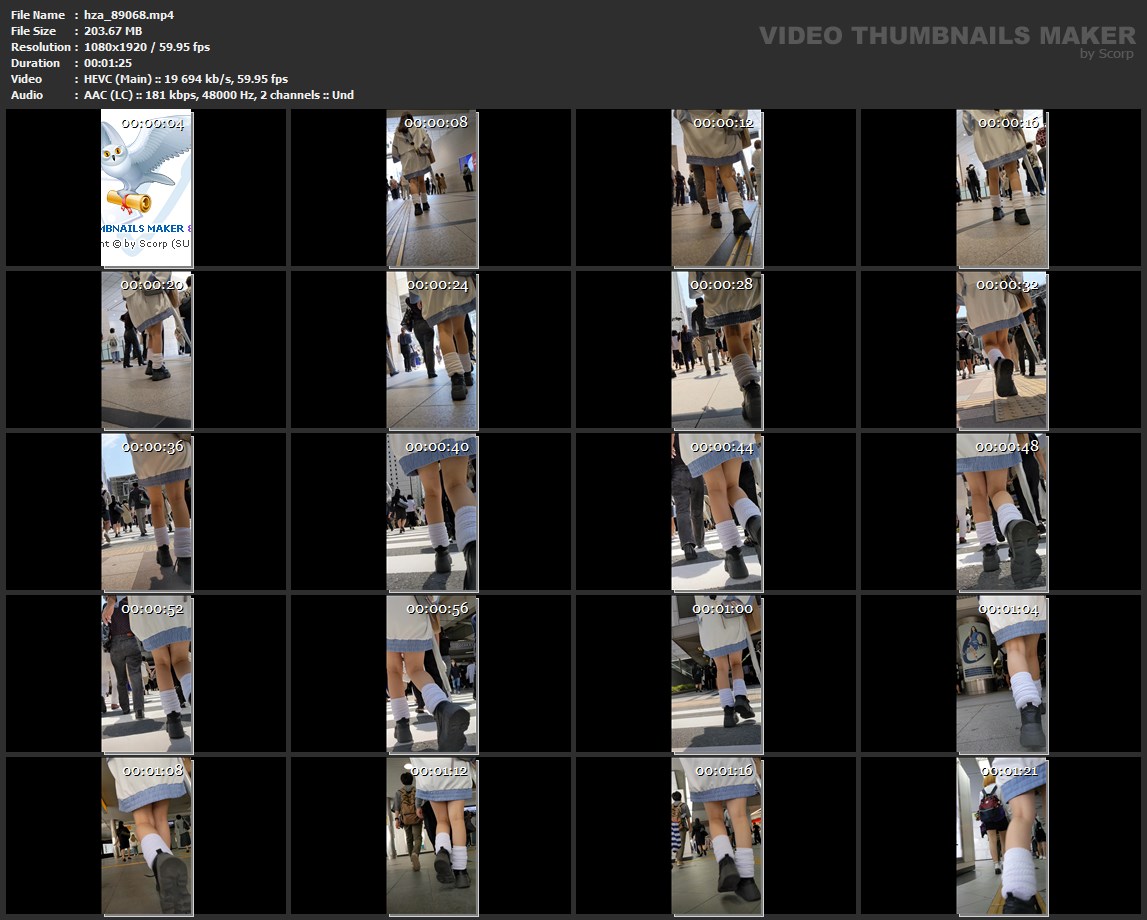The height and width of the screenshot is (920, 1147).
Task: Select the thumbnail stamped 00:00:24
Action: click(432, 350)
